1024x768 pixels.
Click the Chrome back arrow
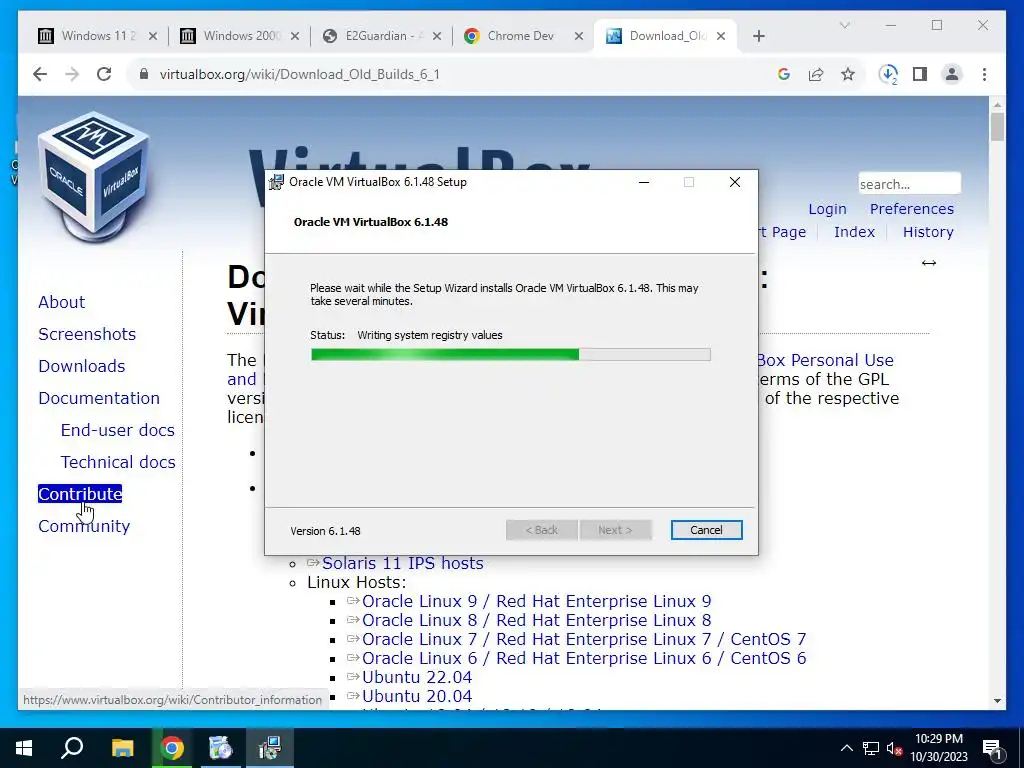coord(40,74)
